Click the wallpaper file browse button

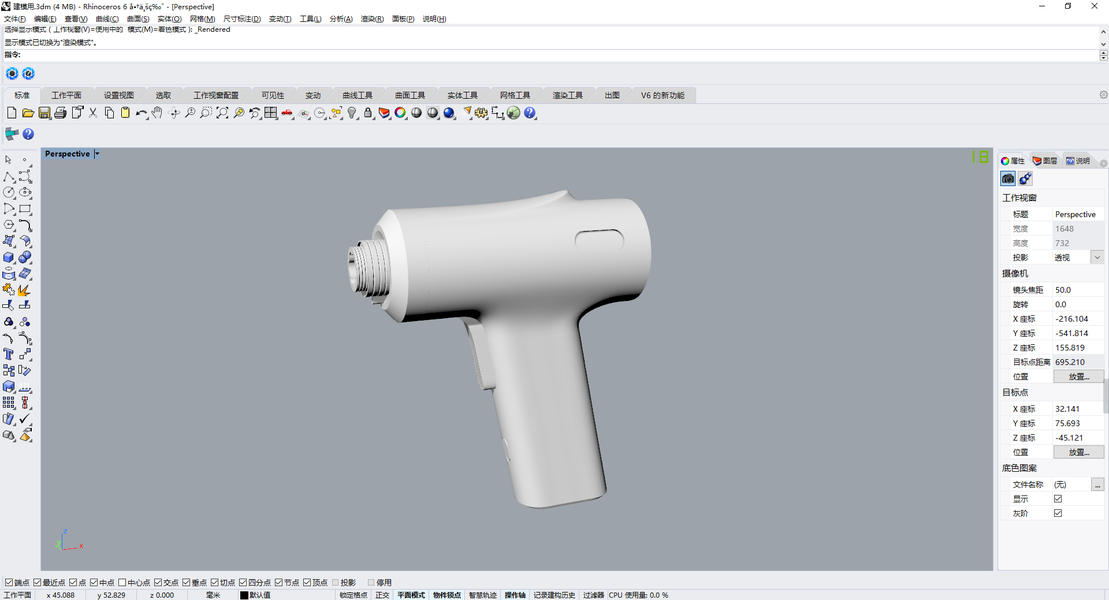coord(1097,485)
